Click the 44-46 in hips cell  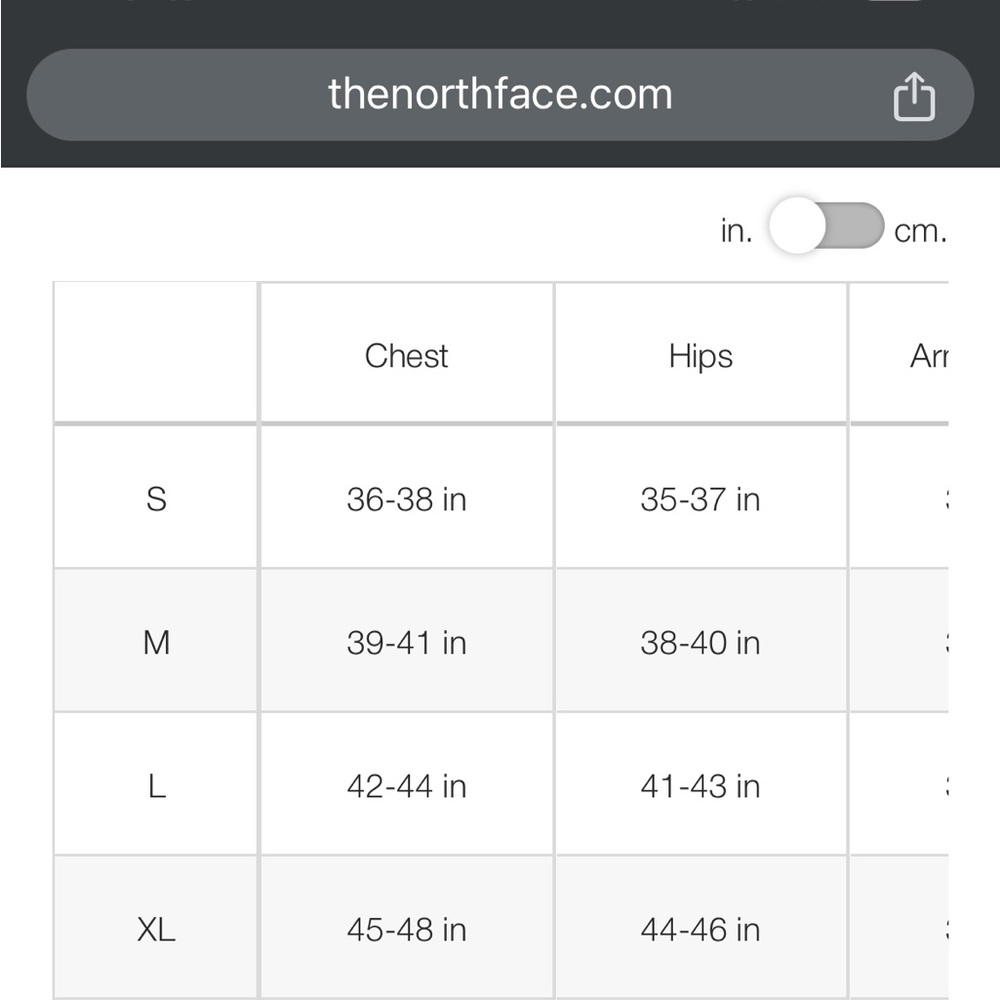pyautogui.click(x=700, y=928)
